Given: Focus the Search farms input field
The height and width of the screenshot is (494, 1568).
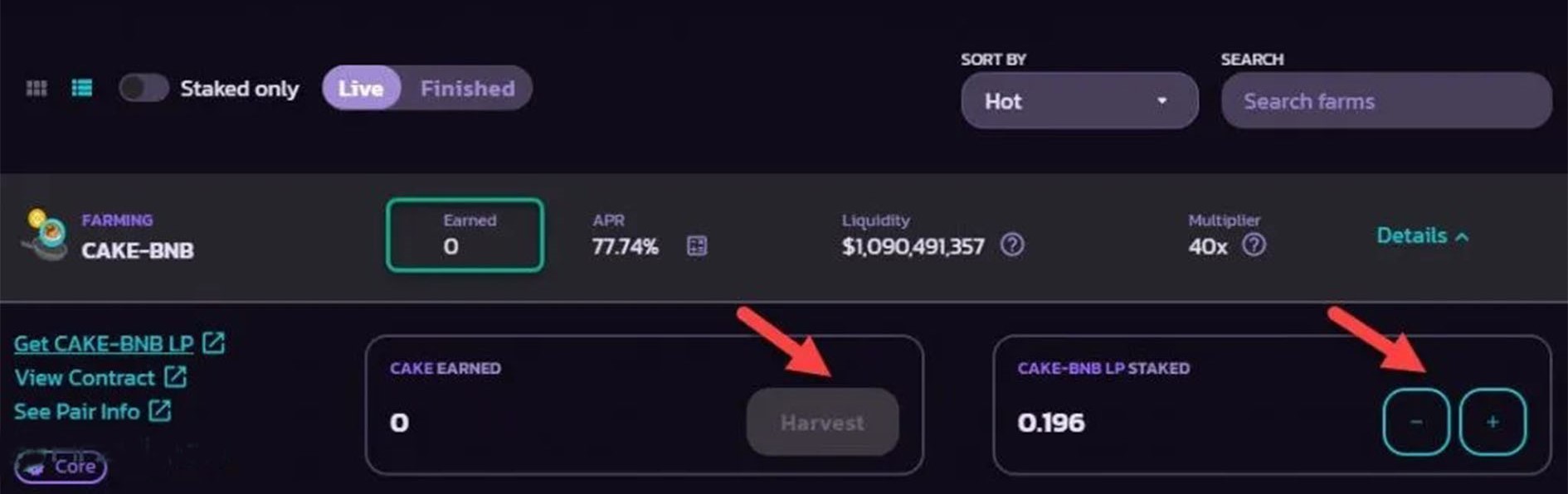Looking at the screenshot, I should coord(1385,101).
